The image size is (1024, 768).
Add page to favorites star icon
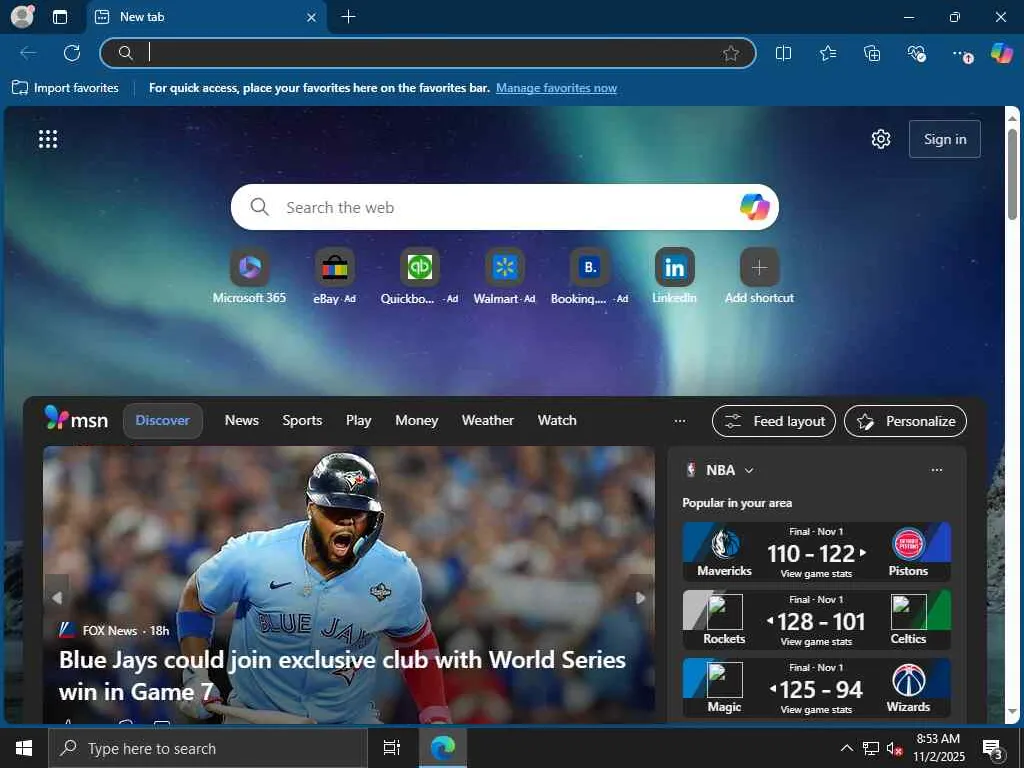click(731, 53)
